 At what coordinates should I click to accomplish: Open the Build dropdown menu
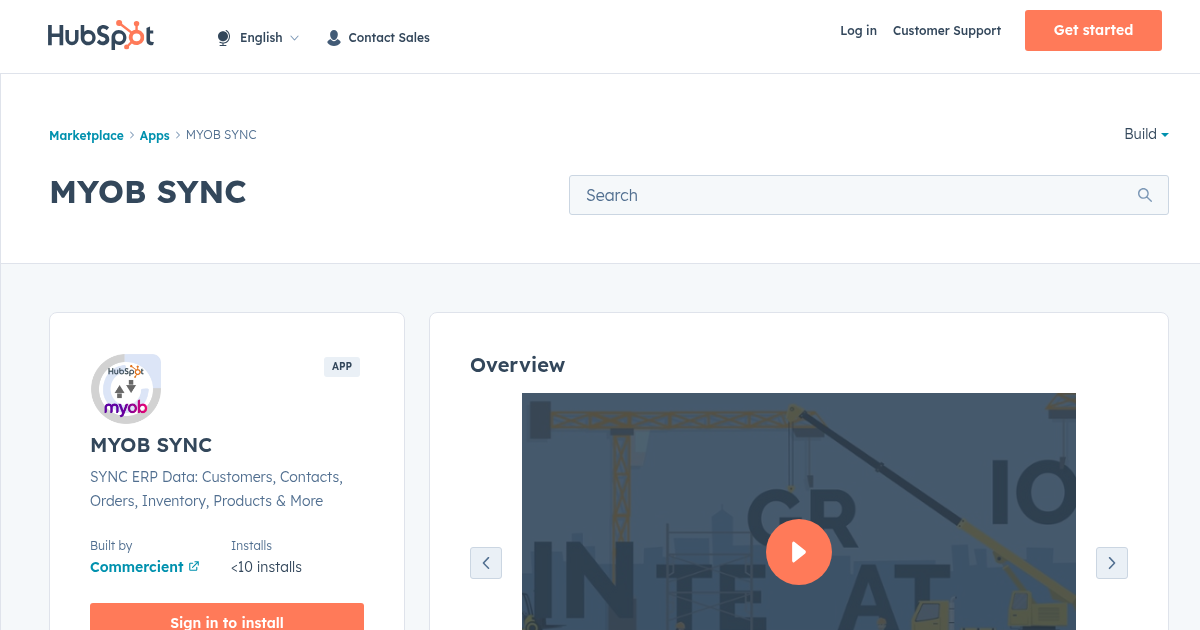(x=1146, y=134)
